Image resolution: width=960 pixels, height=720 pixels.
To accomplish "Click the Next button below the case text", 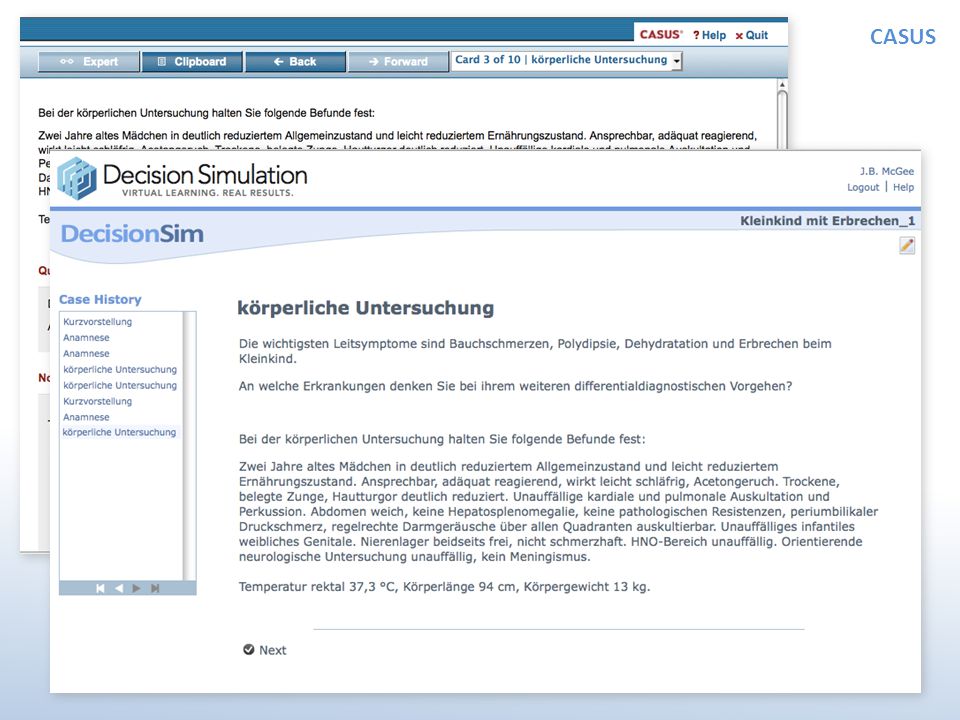I will coord(264,650).
